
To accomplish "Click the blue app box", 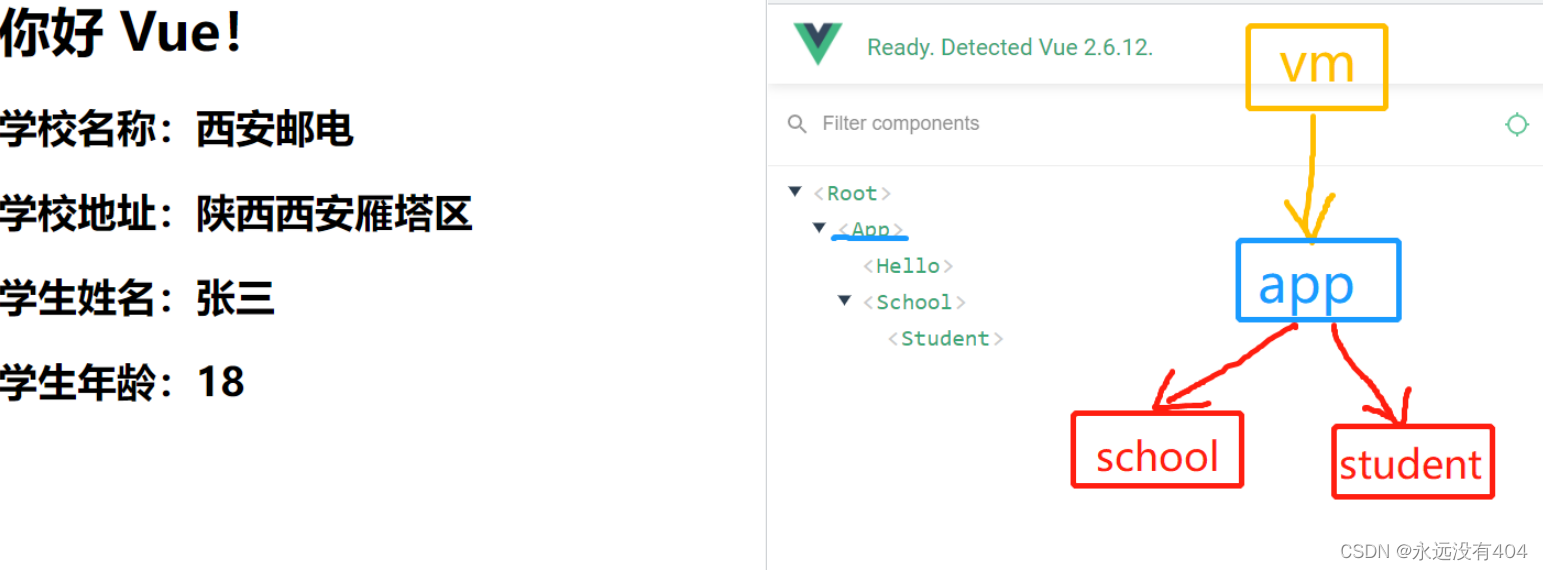I will pyautogui.click(x=1318, y=280).
